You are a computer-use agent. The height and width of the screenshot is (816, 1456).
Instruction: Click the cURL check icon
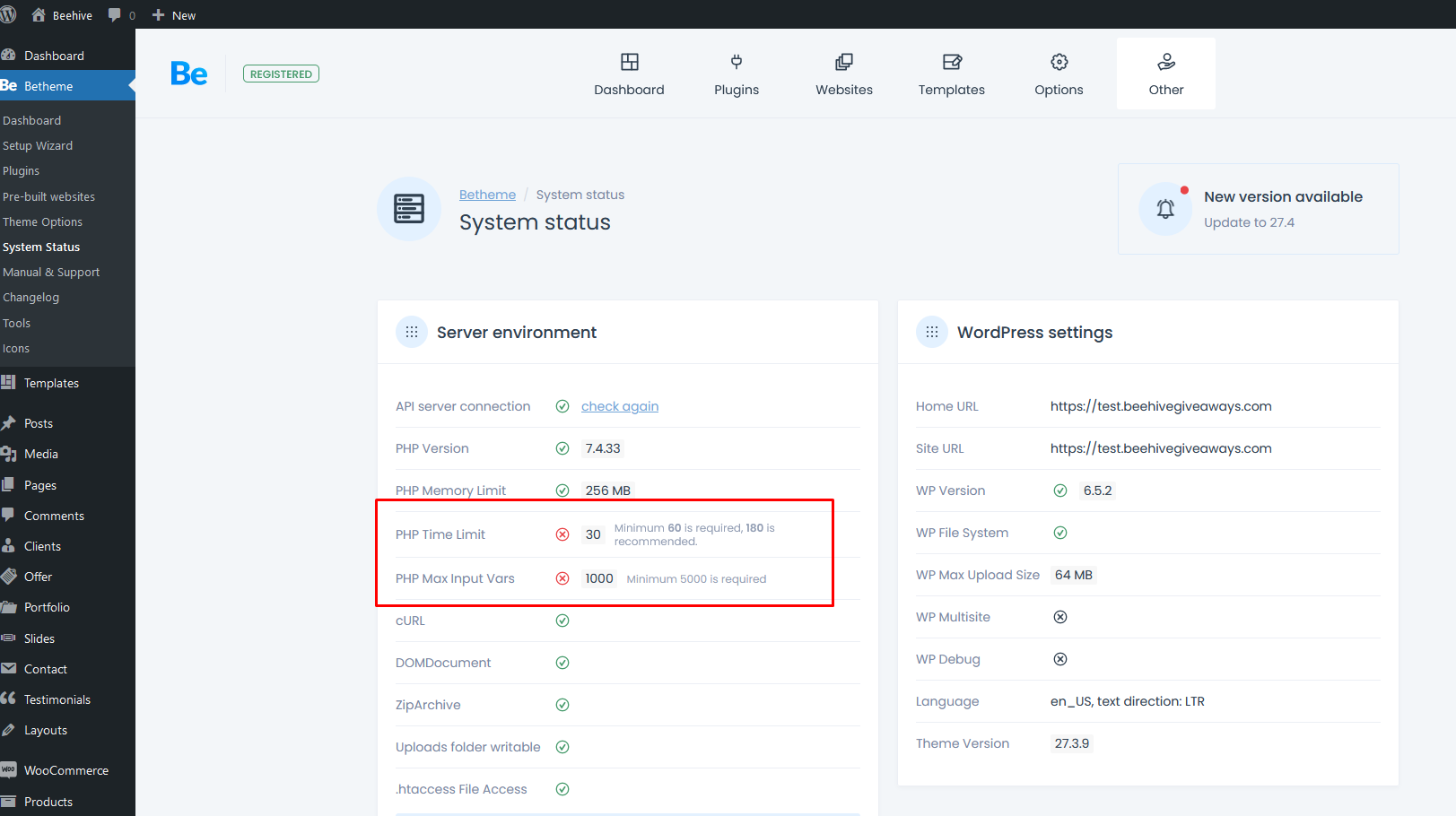point(562,621)
